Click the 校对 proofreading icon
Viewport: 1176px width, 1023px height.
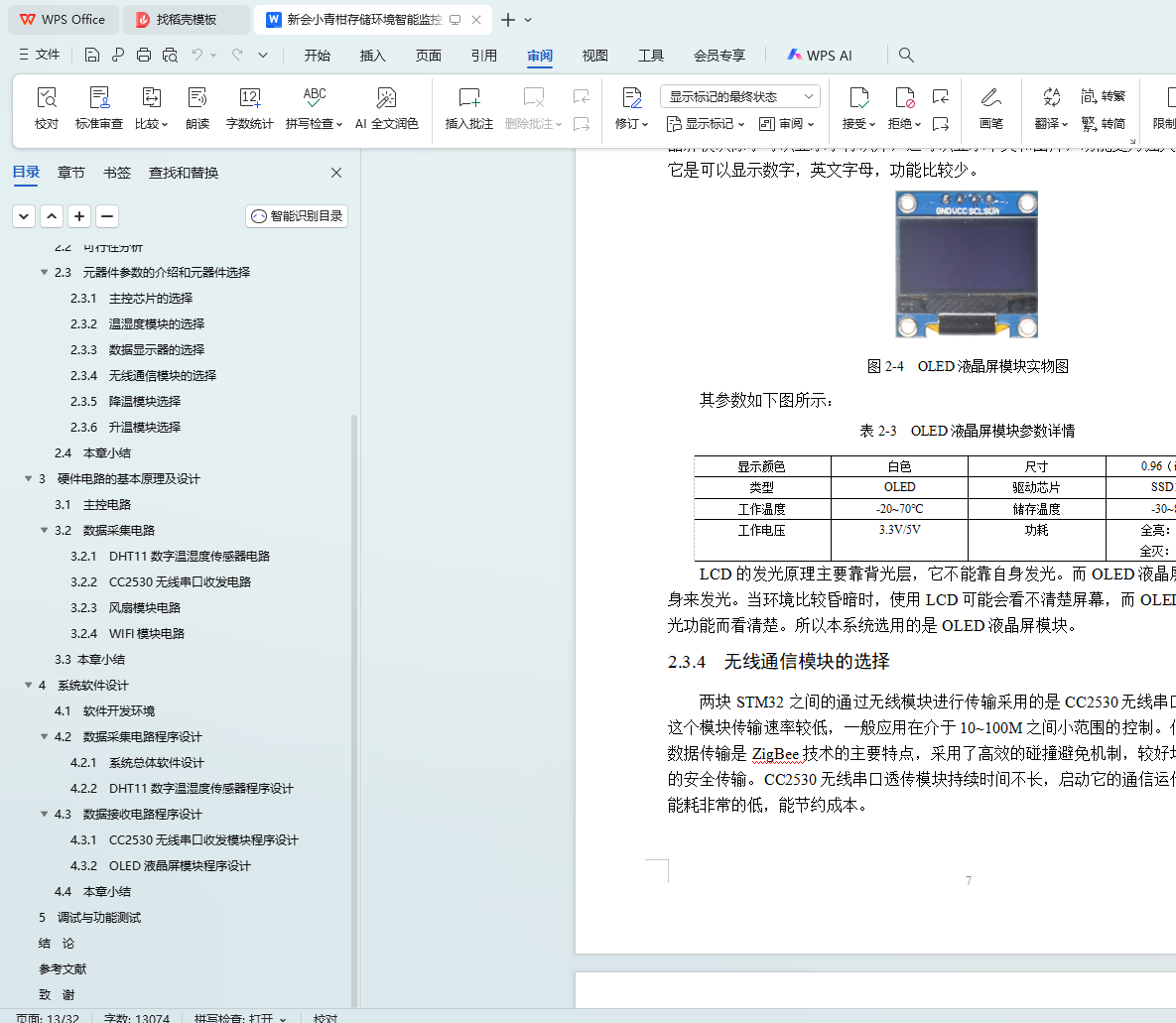(x=47, y=108)
